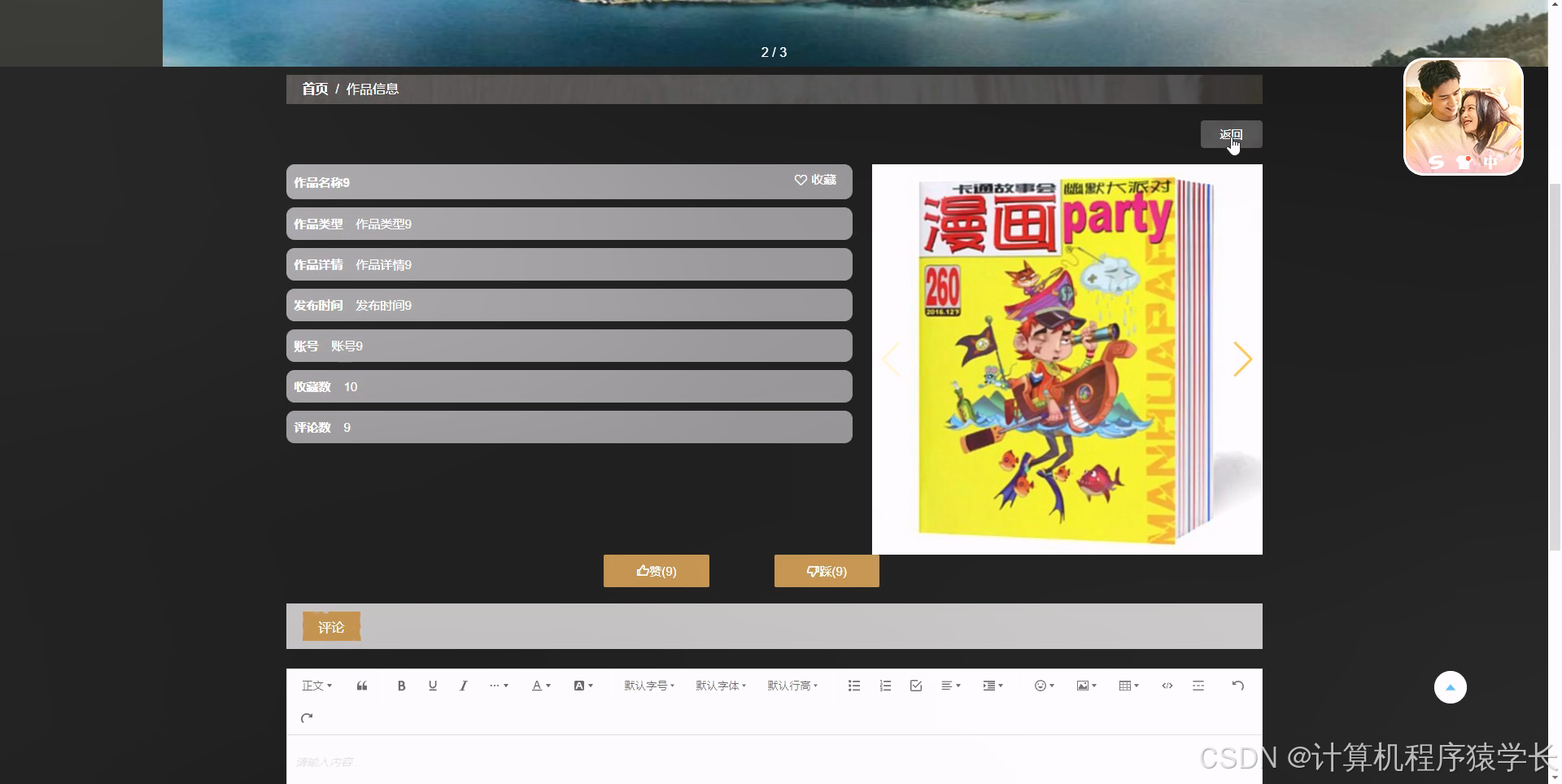Click the 2 / 3 banner slide indicator
The image size is (1562, 784).
(774, 52)
